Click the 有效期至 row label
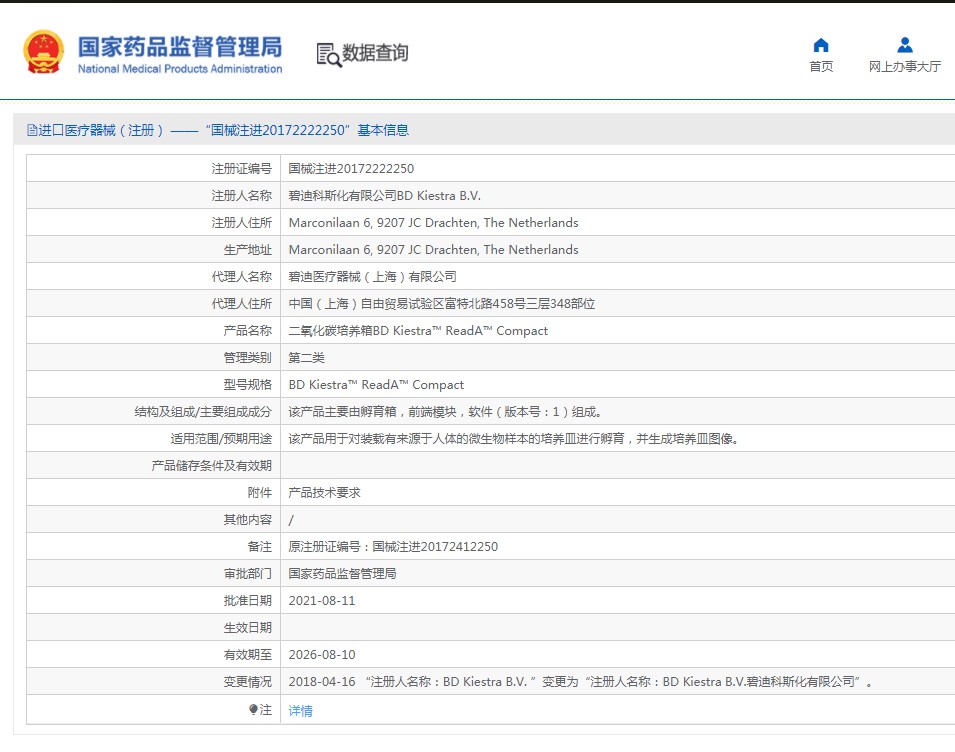The width and height of the screenshot is (955, 752). [247, 655]
